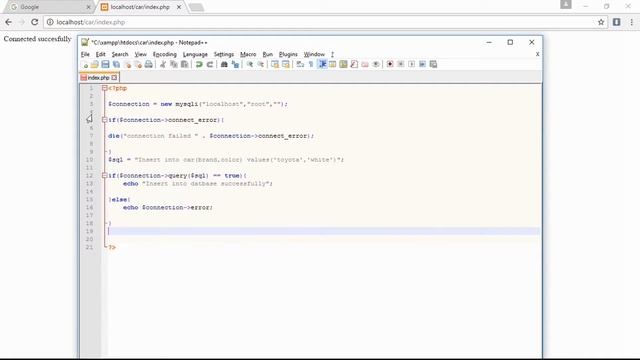Open the Function List panel icon
Screen dimensions: 640x360
click(354, 64)
